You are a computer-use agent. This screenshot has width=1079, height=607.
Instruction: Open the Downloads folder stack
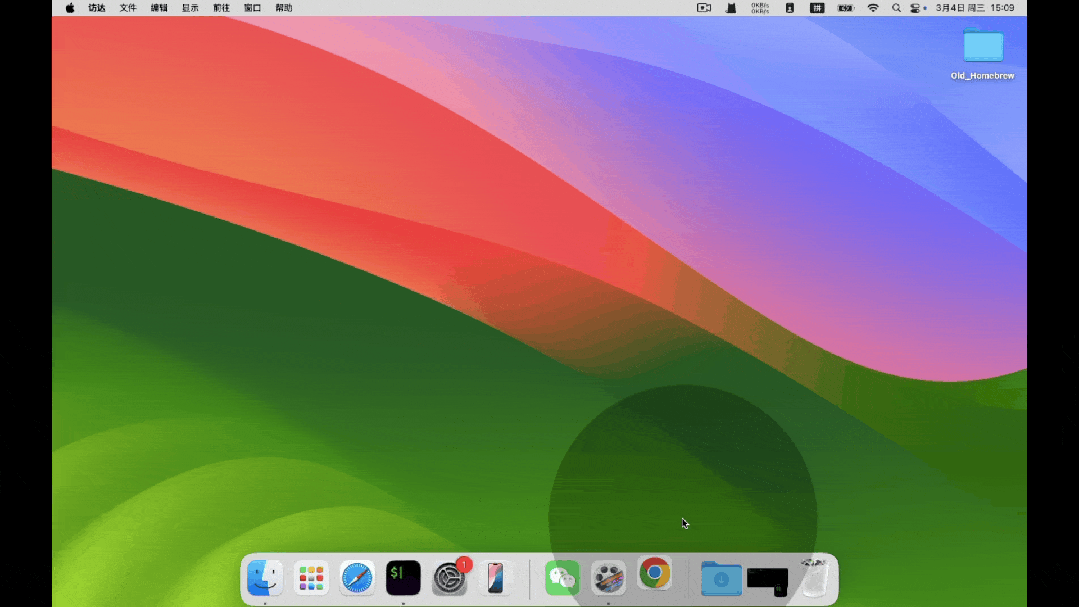pyautogui.click(x=721, y=578)
